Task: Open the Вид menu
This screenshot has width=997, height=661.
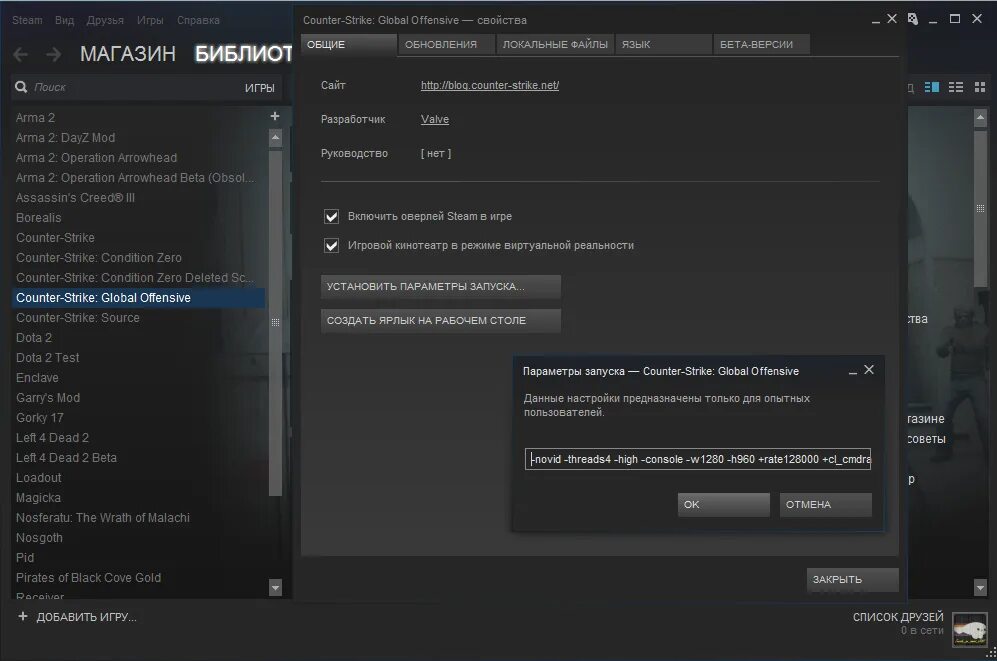Action: [64, 20]
